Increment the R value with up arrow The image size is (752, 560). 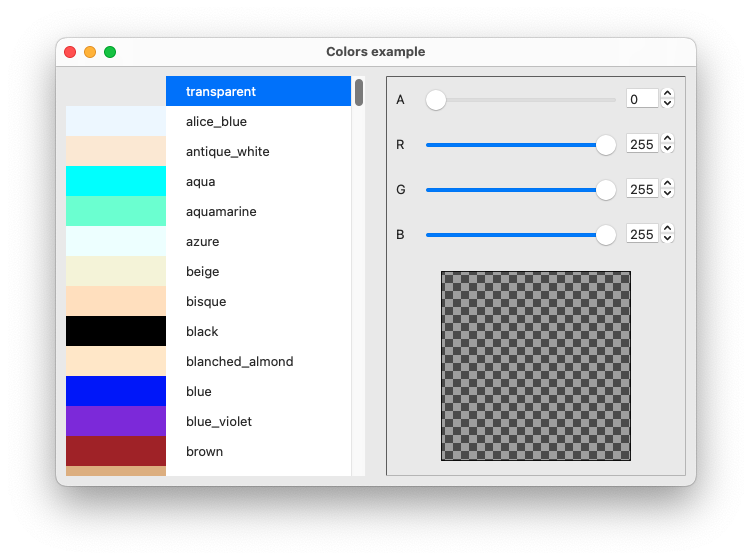point(668,139)
